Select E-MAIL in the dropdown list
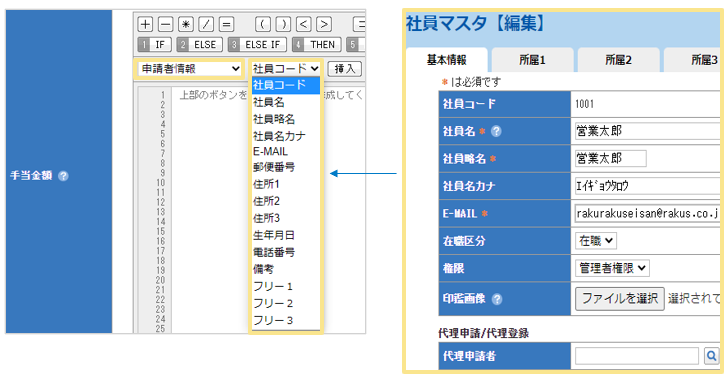The image size is (728, 383). (x=286, y=151)
